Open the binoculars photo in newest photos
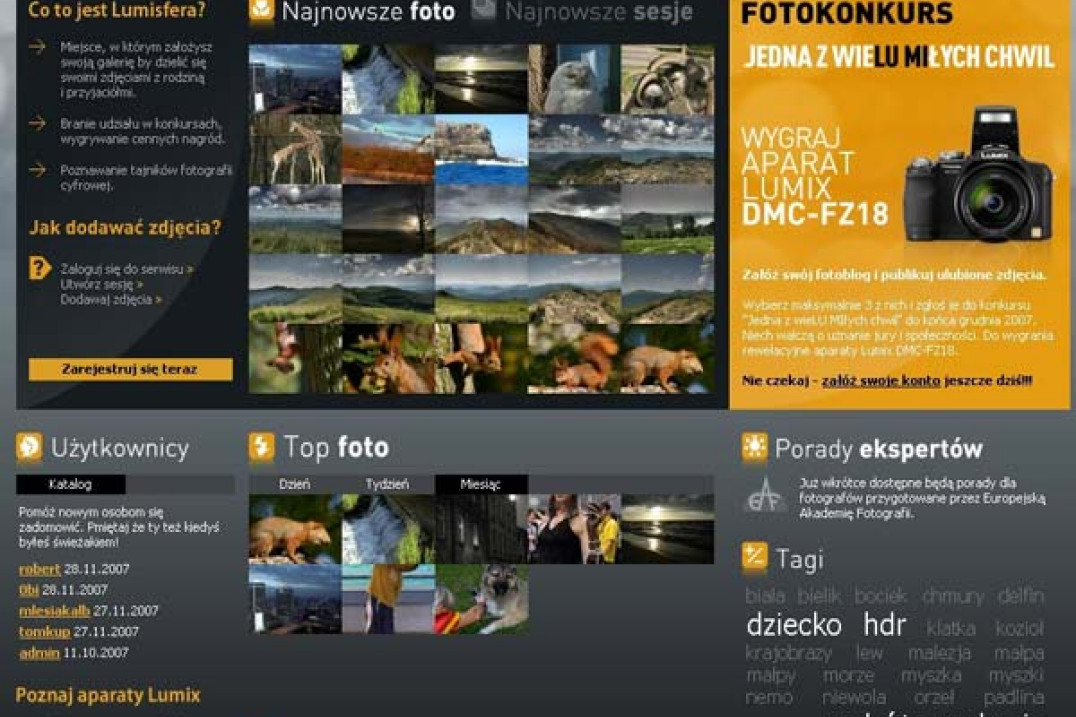The width and height of the screenshot is (1076, 717). pyautogui.click(x=667, y=79)
